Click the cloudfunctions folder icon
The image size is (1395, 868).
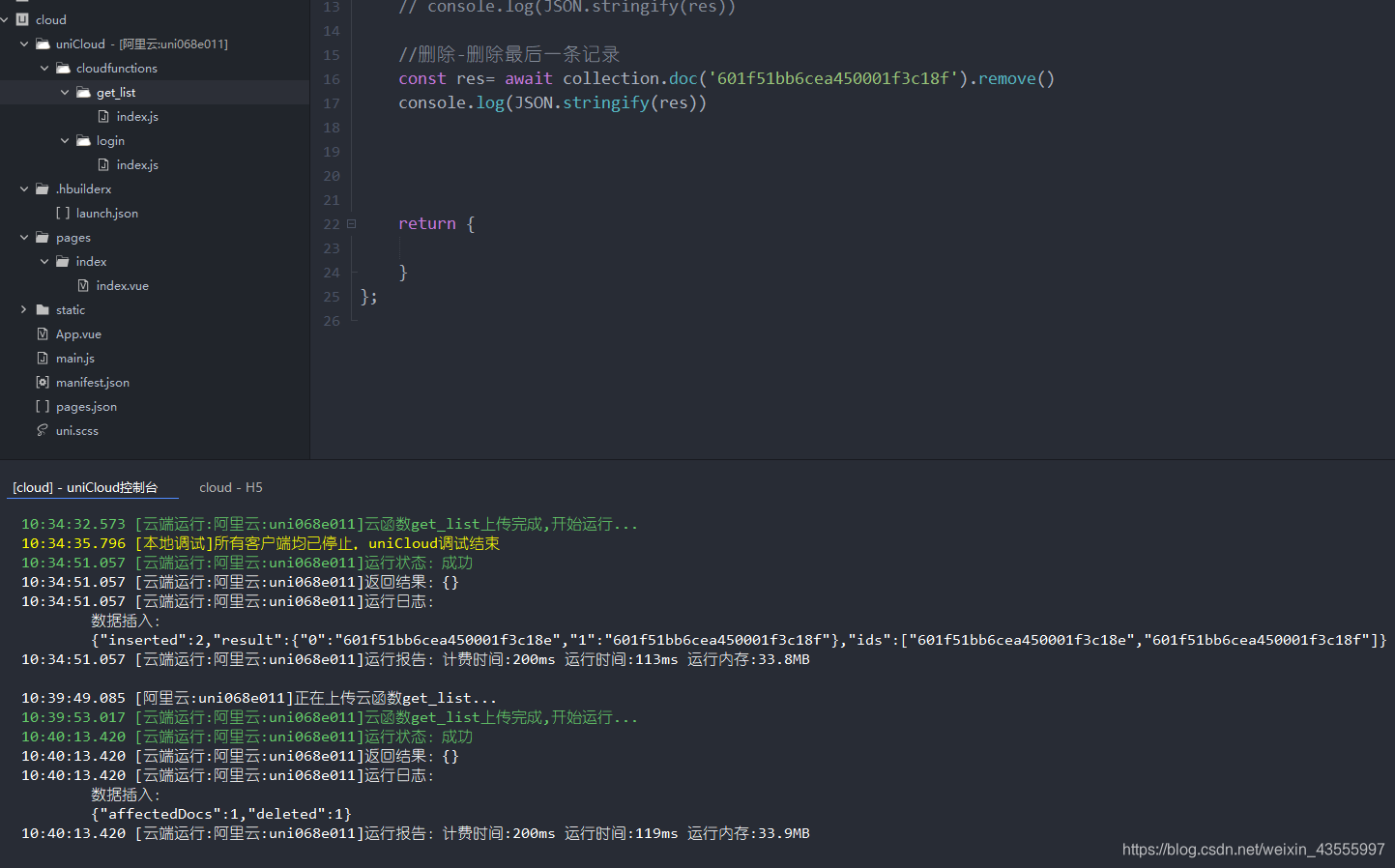click(63, 68)
